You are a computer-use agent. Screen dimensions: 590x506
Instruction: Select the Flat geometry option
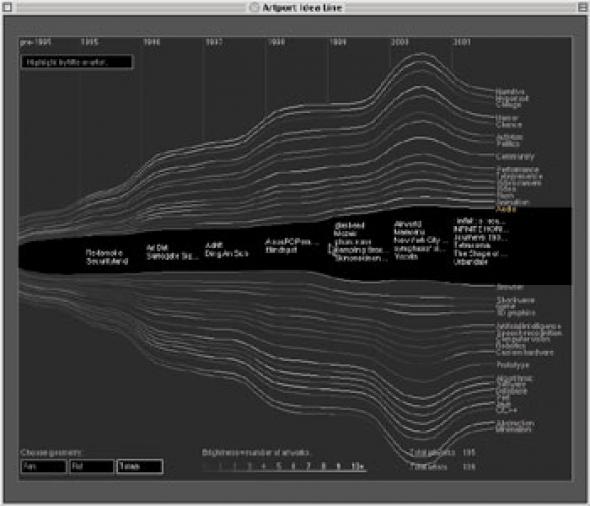click(92, 466)
